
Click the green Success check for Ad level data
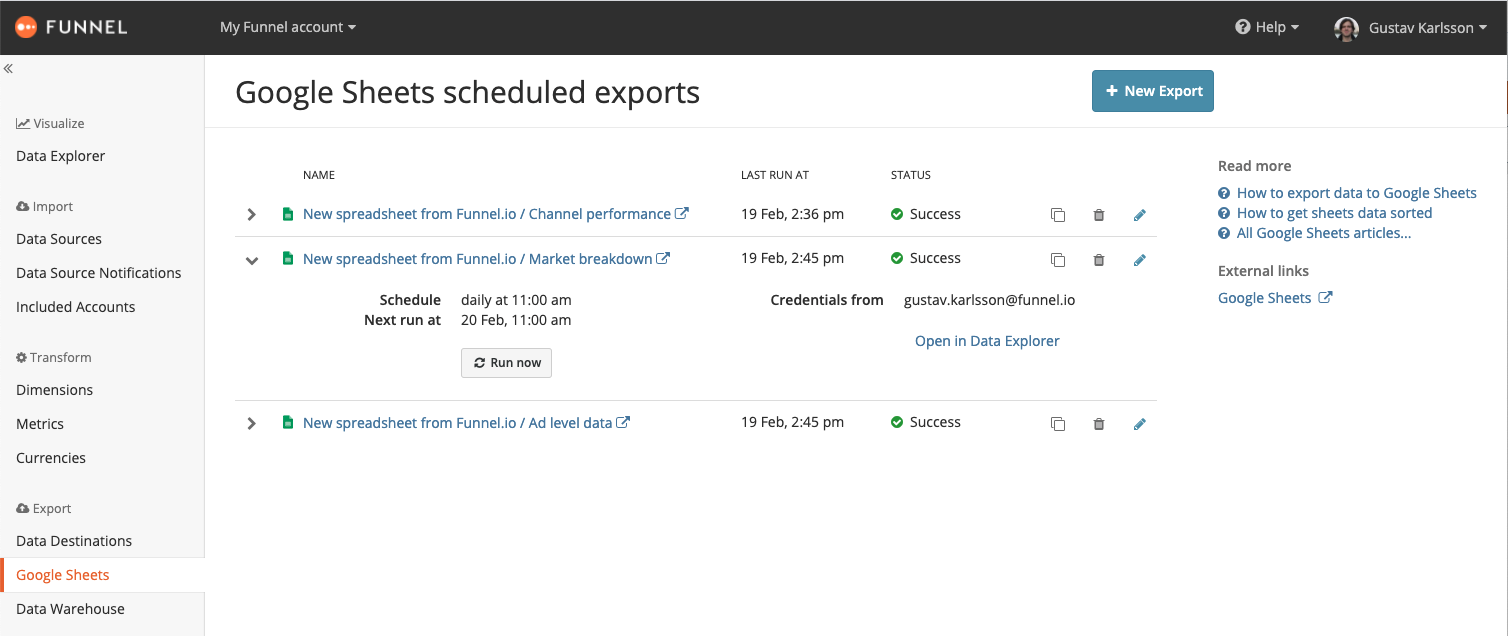coord(897,422)
